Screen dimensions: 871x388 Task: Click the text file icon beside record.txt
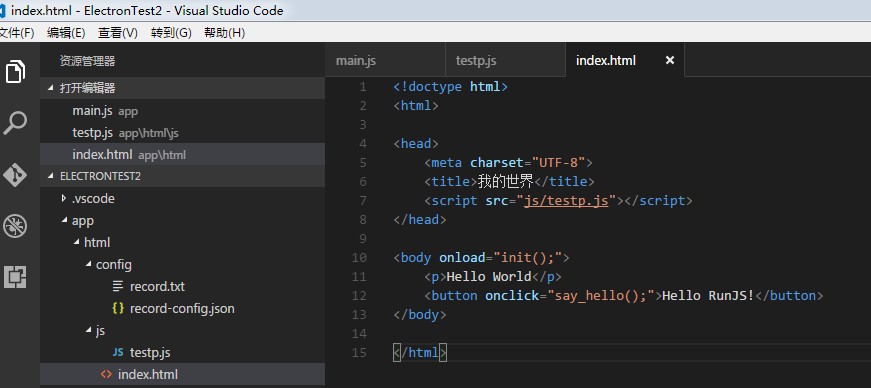coord(118,286)
